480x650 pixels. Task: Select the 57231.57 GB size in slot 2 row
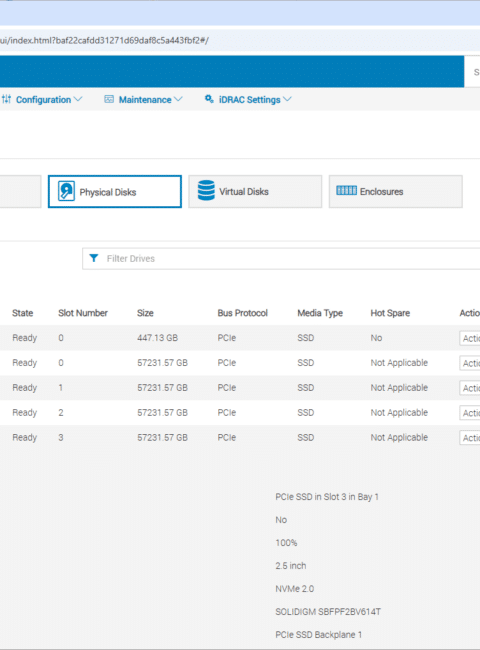pyautogui.click(x=162, y=412)
